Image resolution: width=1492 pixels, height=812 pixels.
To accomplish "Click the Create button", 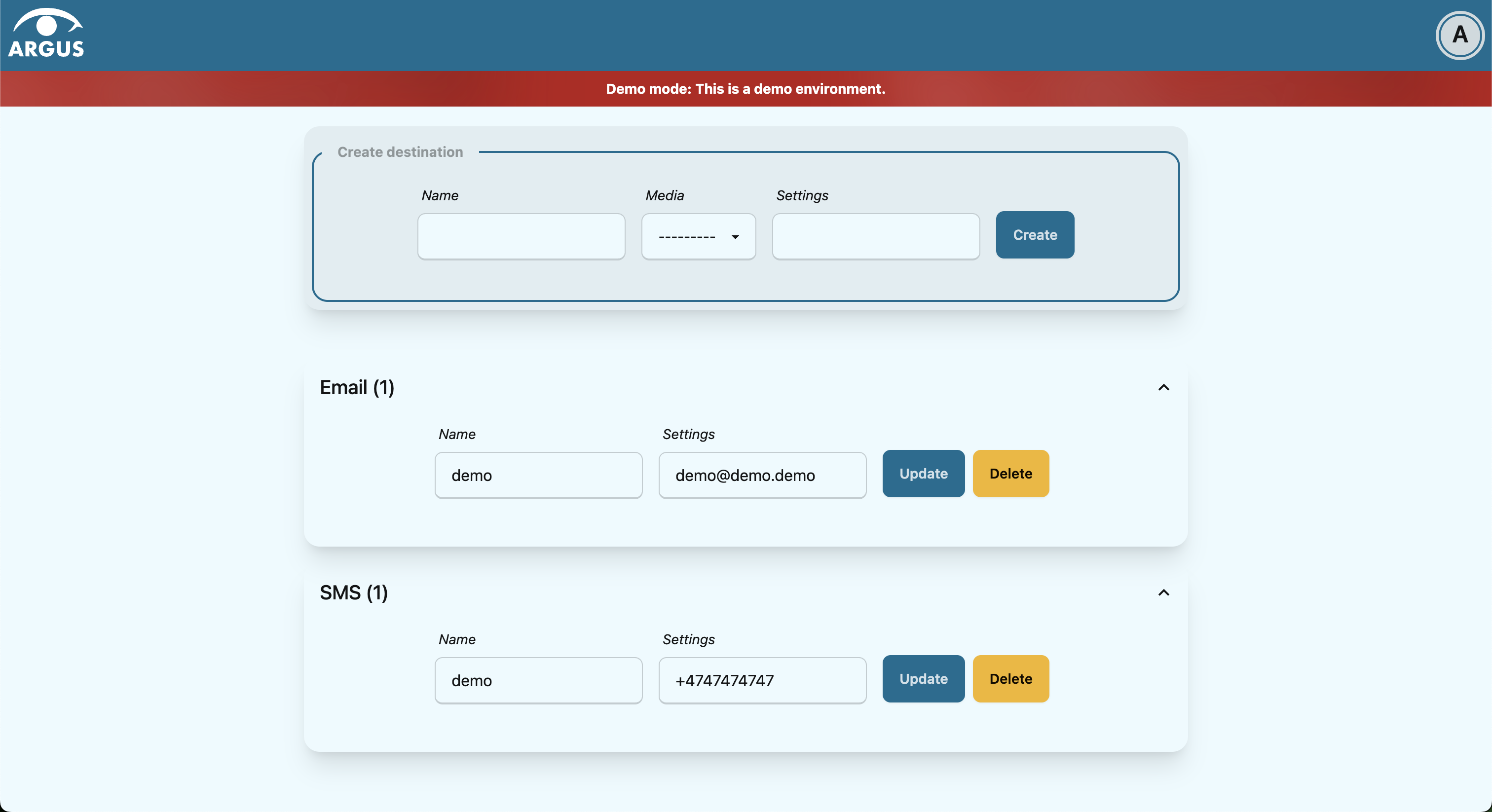I will coord(1035,234).
